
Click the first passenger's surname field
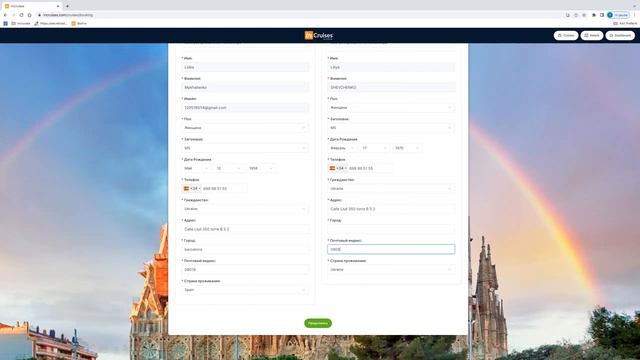click(245, 87)
